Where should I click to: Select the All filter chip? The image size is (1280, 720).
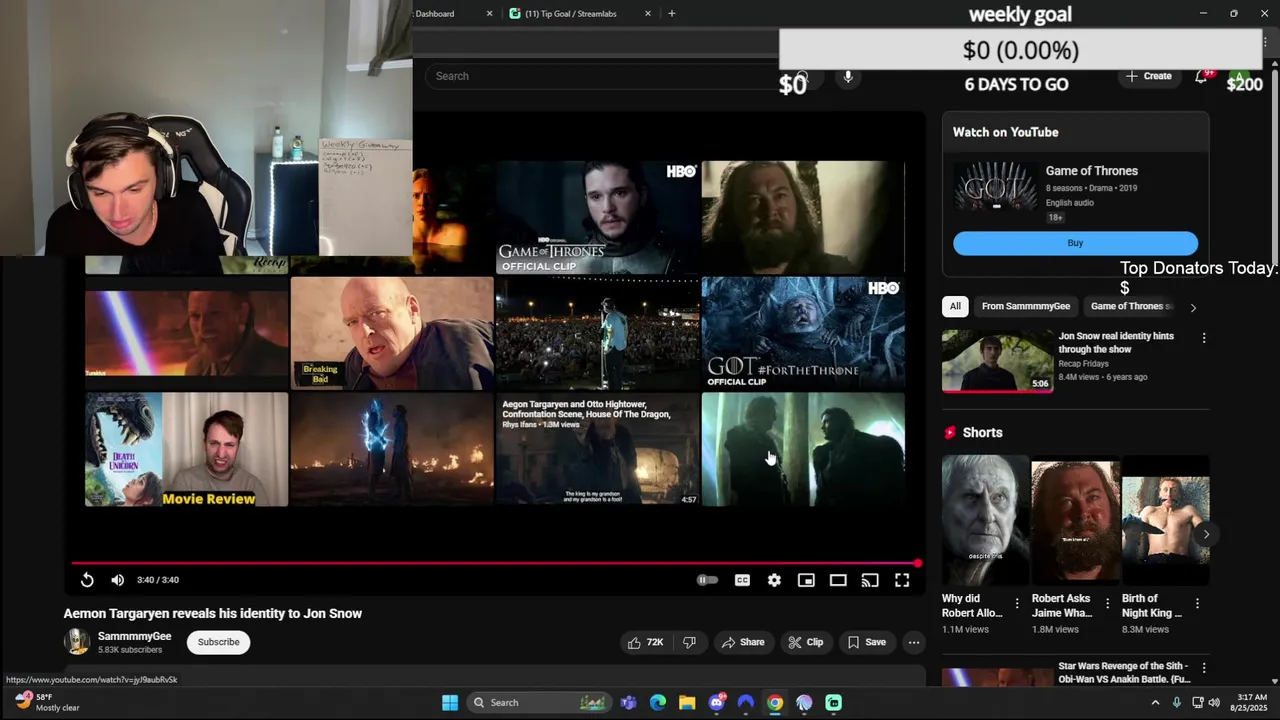point(955,306)
